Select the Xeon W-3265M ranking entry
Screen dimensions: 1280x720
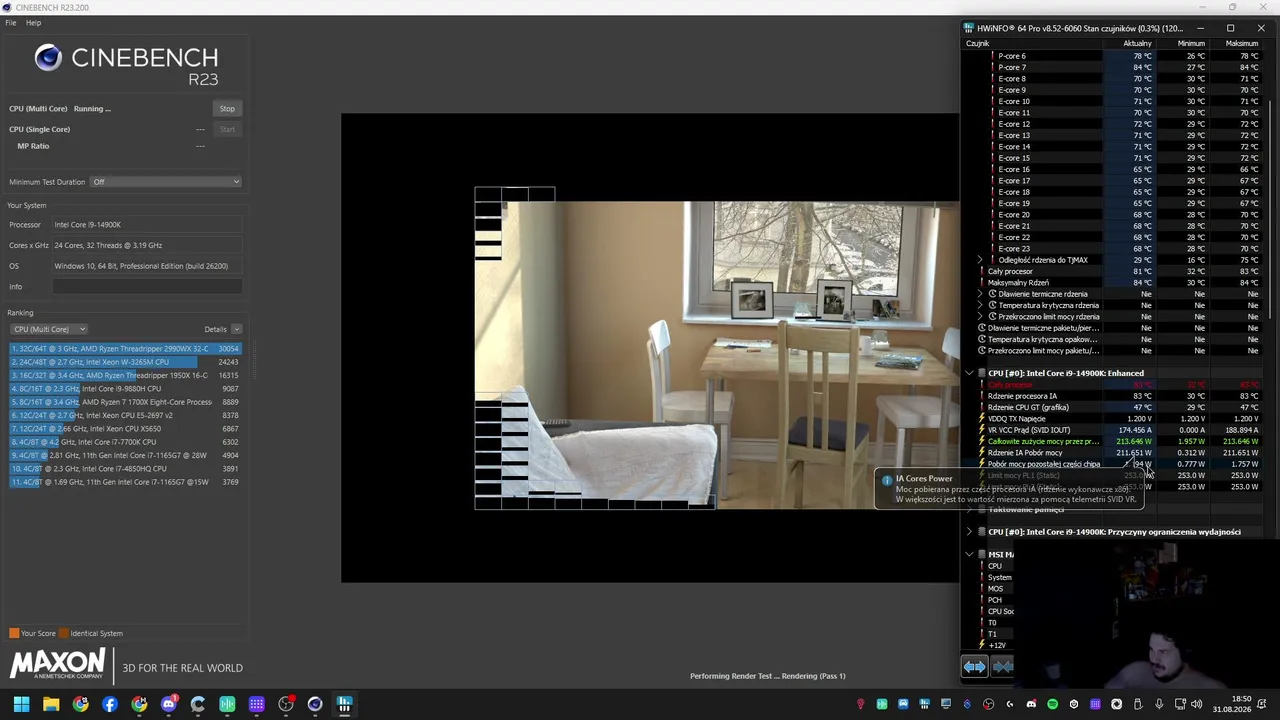(x=125, y=362)
